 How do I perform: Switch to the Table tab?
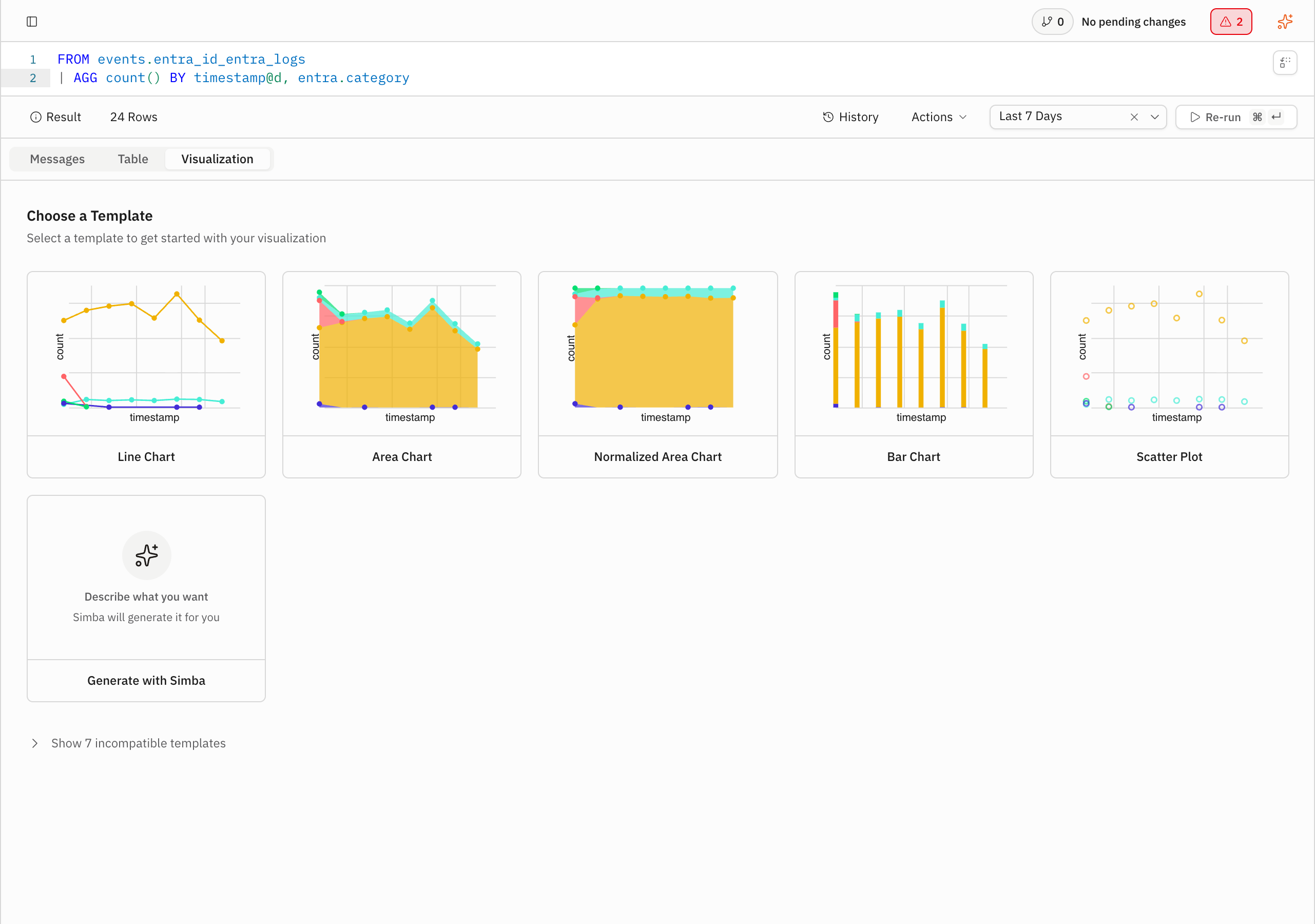click(x=133, y=159)
